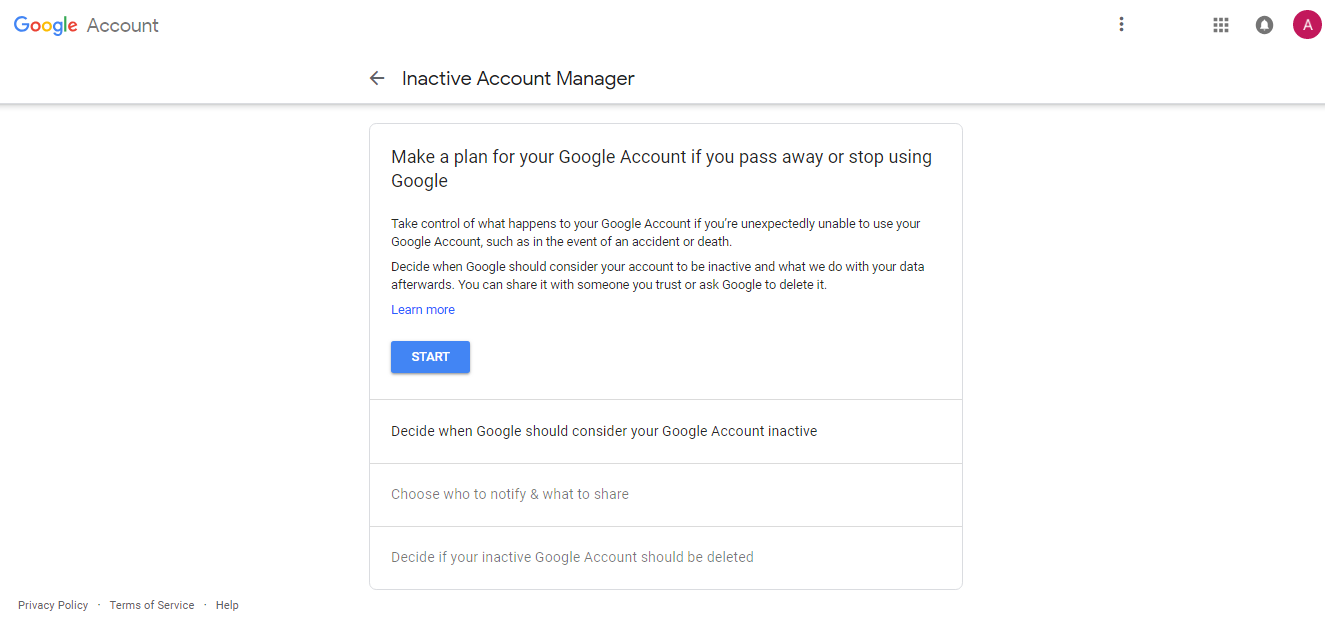
Task: Expand 'Decide if your inactive Google Account should be deleted'
Action: click(x=666, y=557)
